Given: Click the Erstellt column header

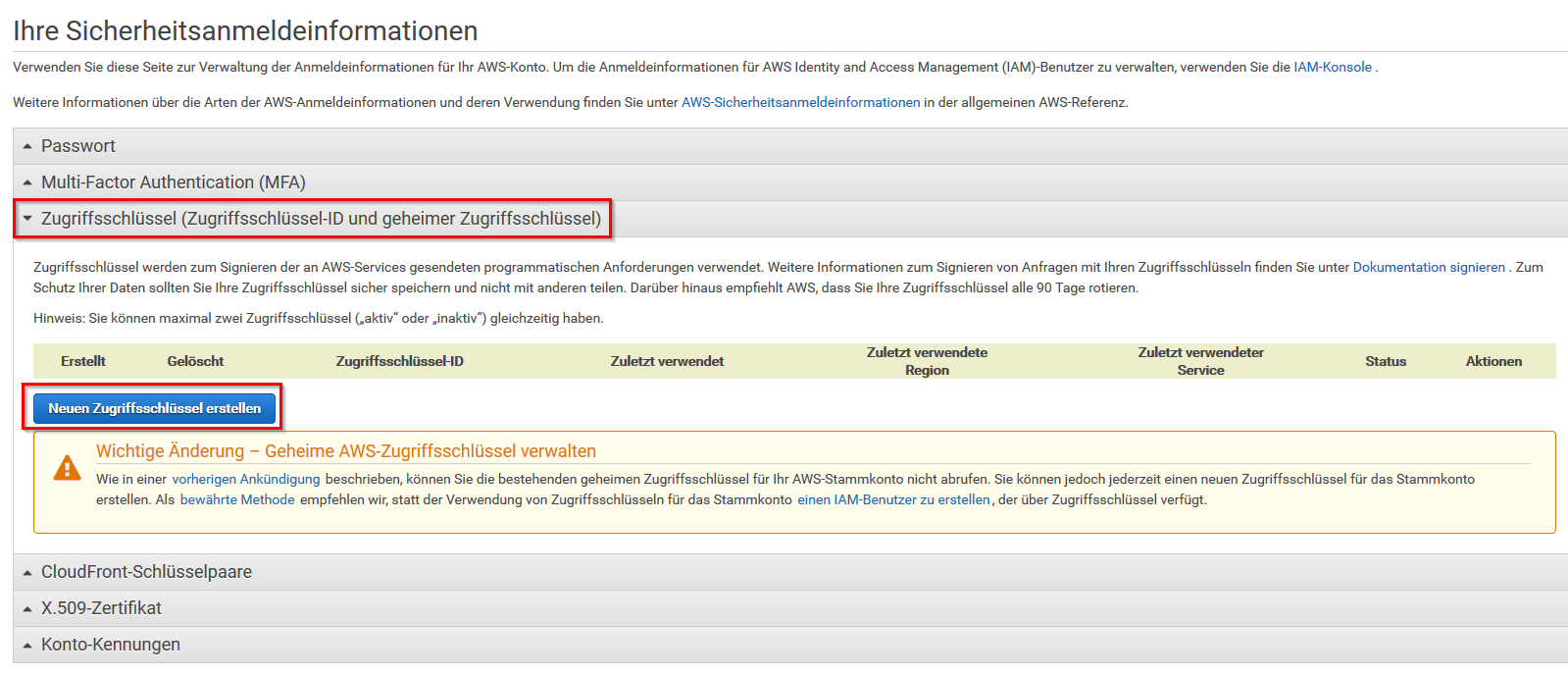Looking at the screenshot, I should click(83, 361).
